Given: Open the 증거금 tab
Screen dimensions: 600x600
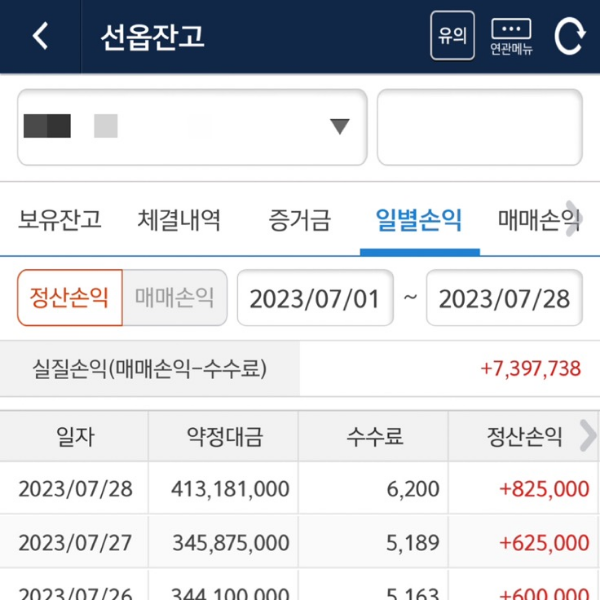Looking at the screenshot, I should pyautogui.click(x=299, y=219).
